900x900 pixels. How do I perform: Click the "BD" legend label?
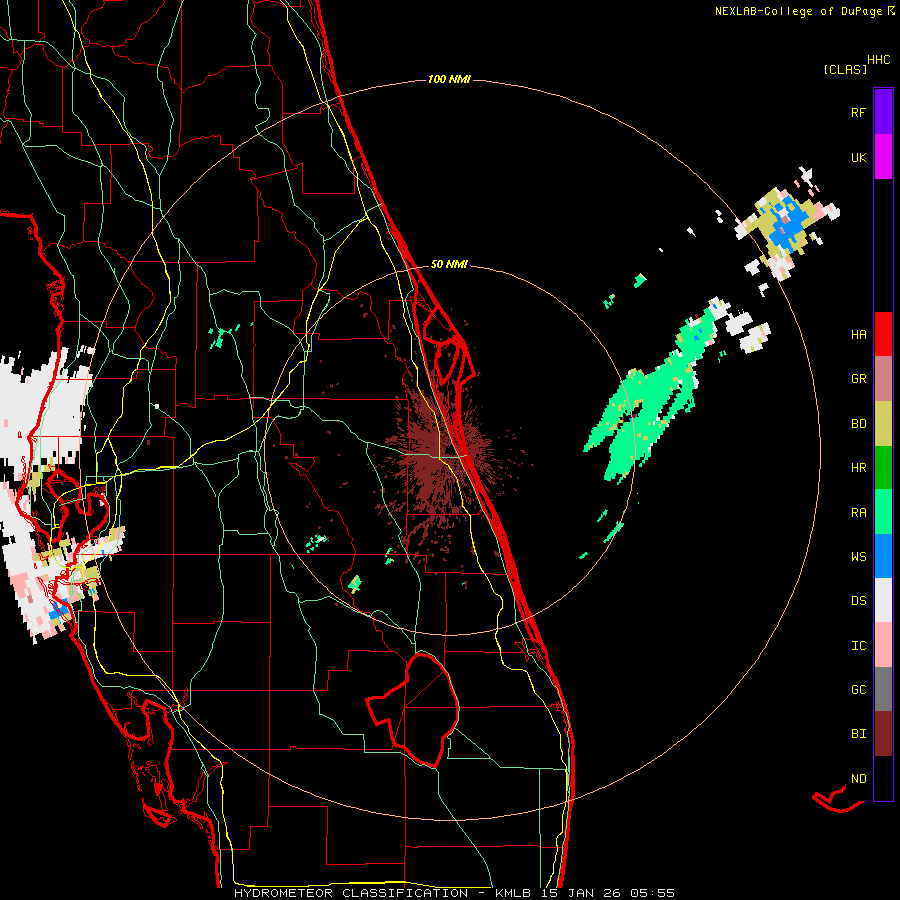point(858,424)
